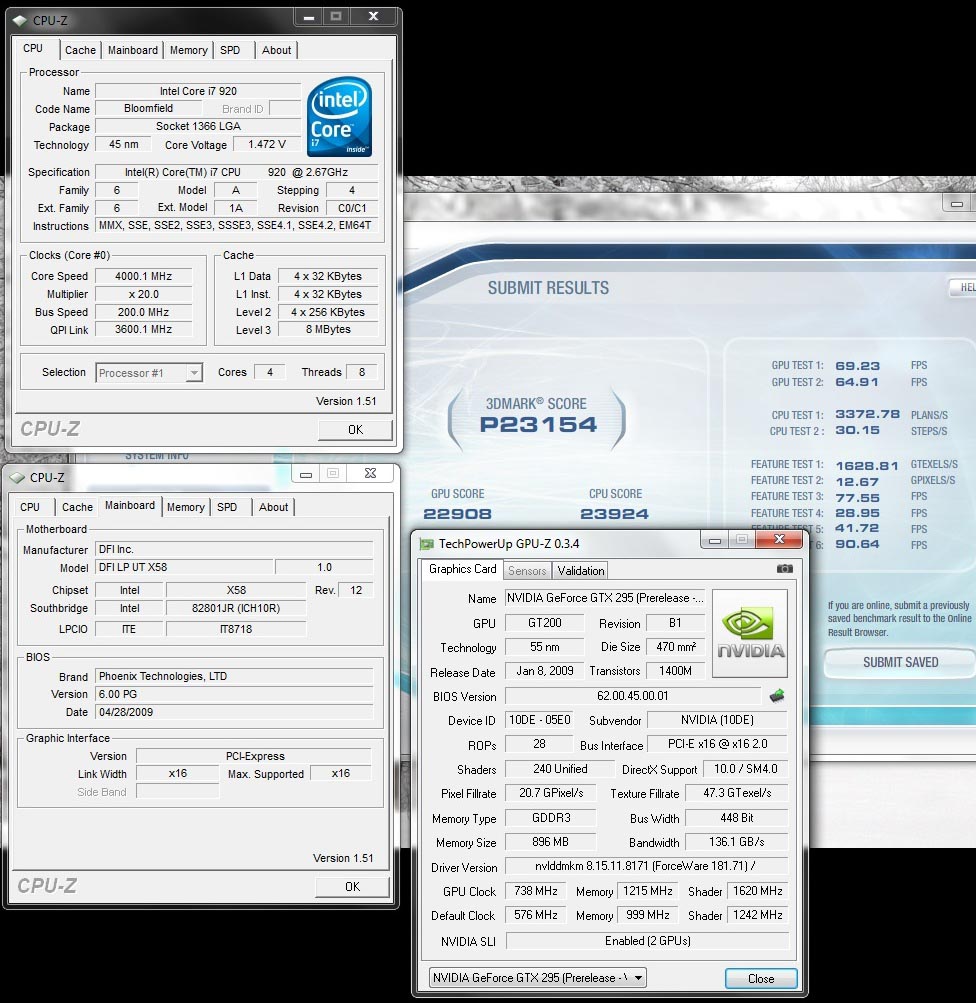Viewport: 976px width, 1003px height.
Task: Click the Bus Speed value 200.0 MHz
Action: (x=143, y=312)
